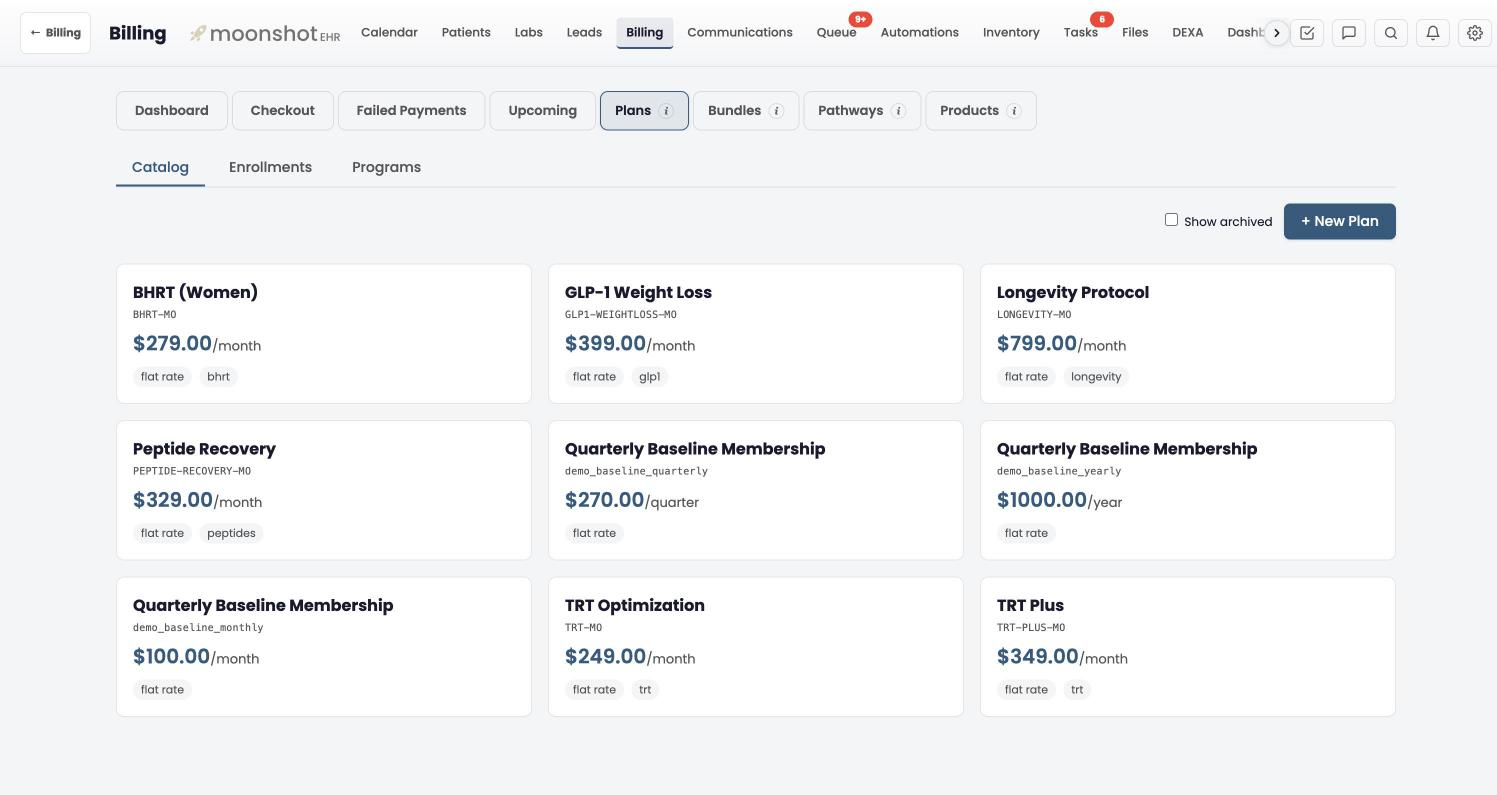Select the Catalog tab
The height and width of the screenshot is (795, 1497).
[160, 167]
